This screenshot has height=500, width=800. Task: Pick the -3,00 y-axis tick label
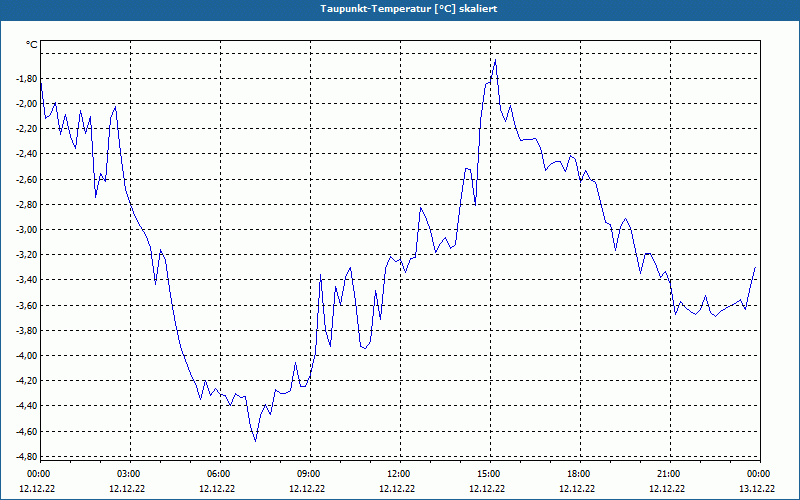pos(27,230)
